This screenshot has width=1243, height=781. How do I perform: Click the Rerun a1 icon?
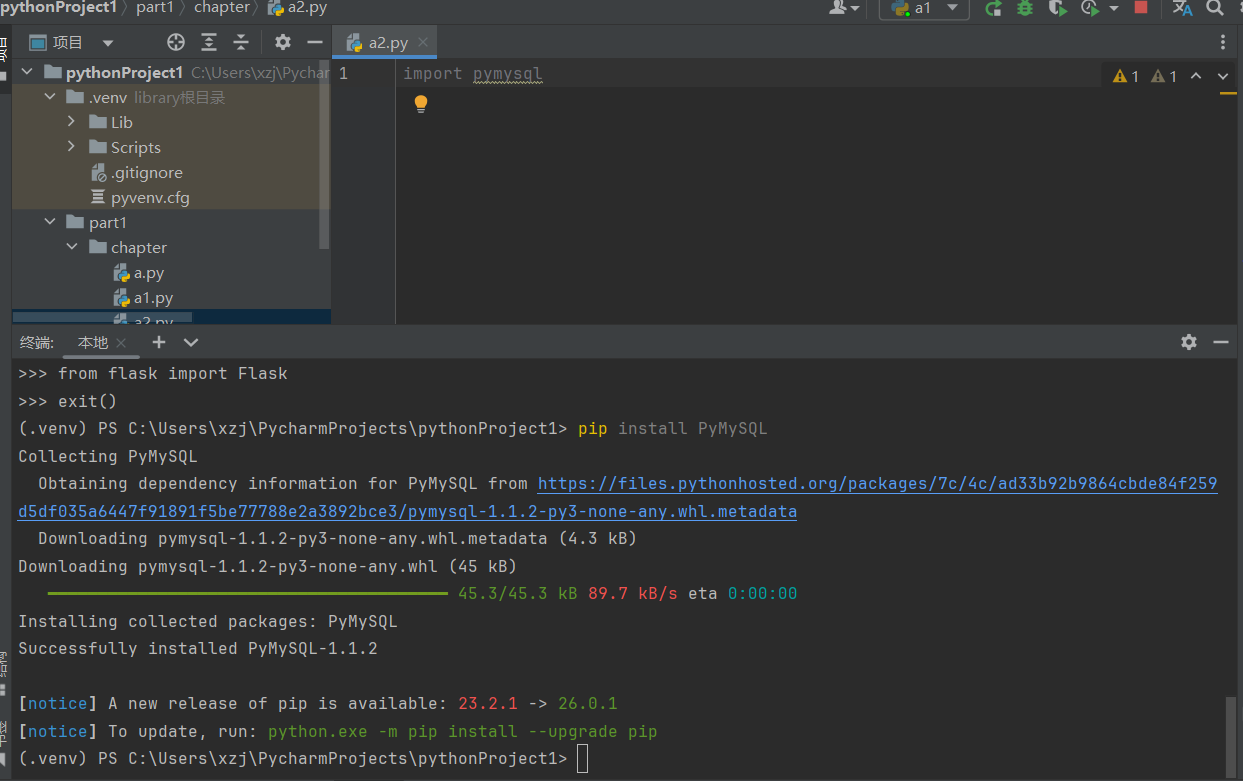coord(993,8)
